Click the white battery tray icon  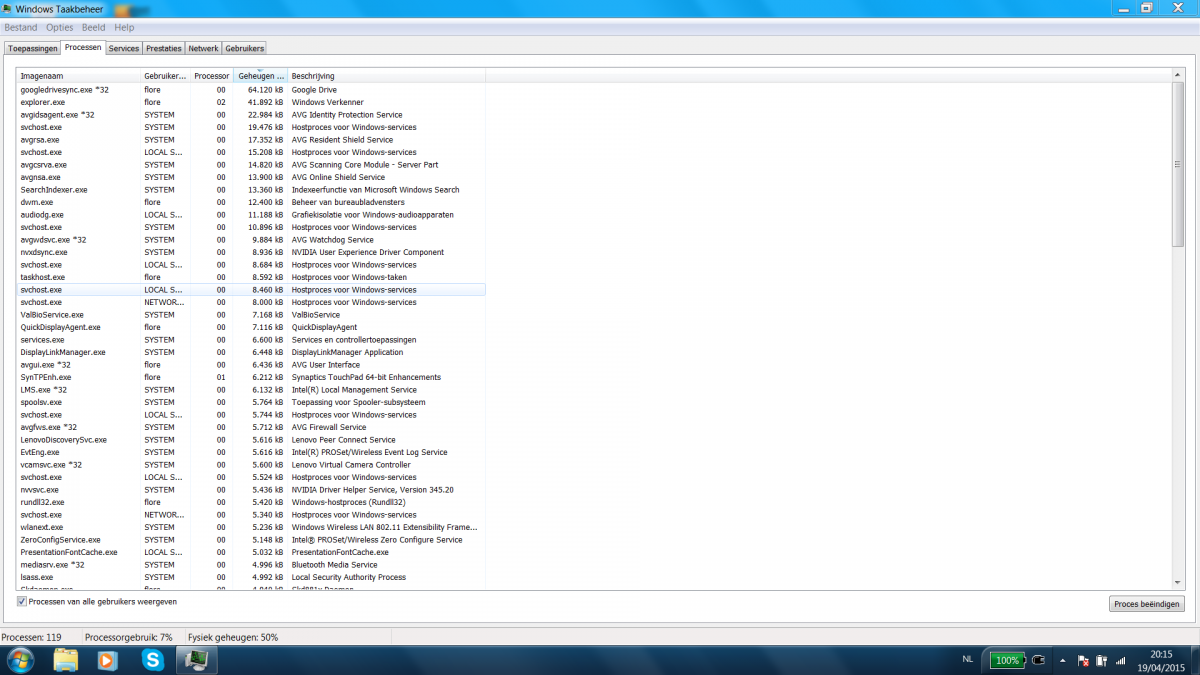pyautogui.click(x=1101, y=660)
